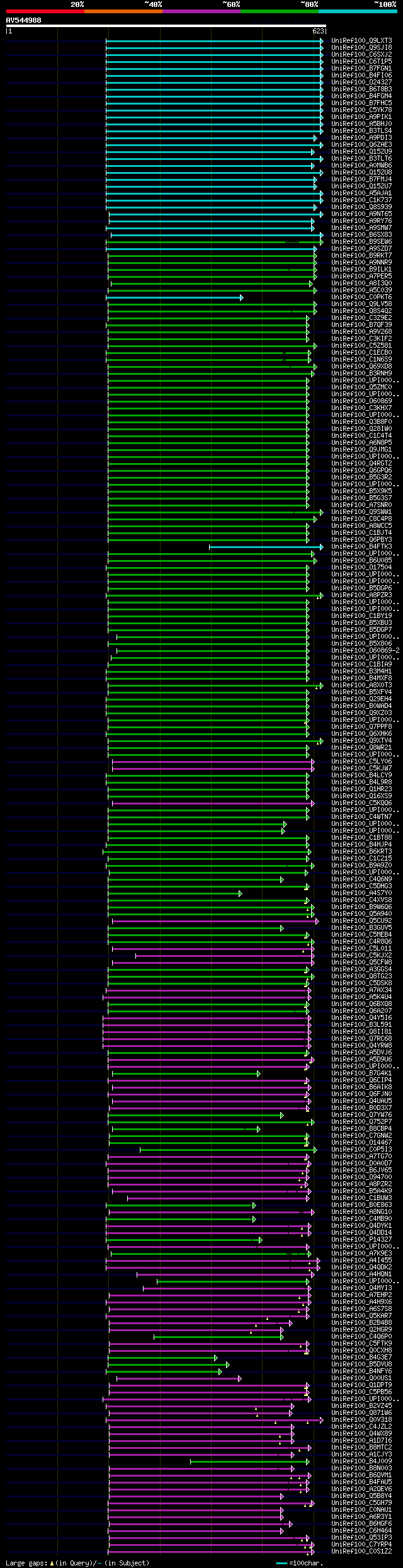403x1568 pixels.
Task: View hit UniRef100_A9PDI3
Action: pyautogui.click(x=361, y=138)
